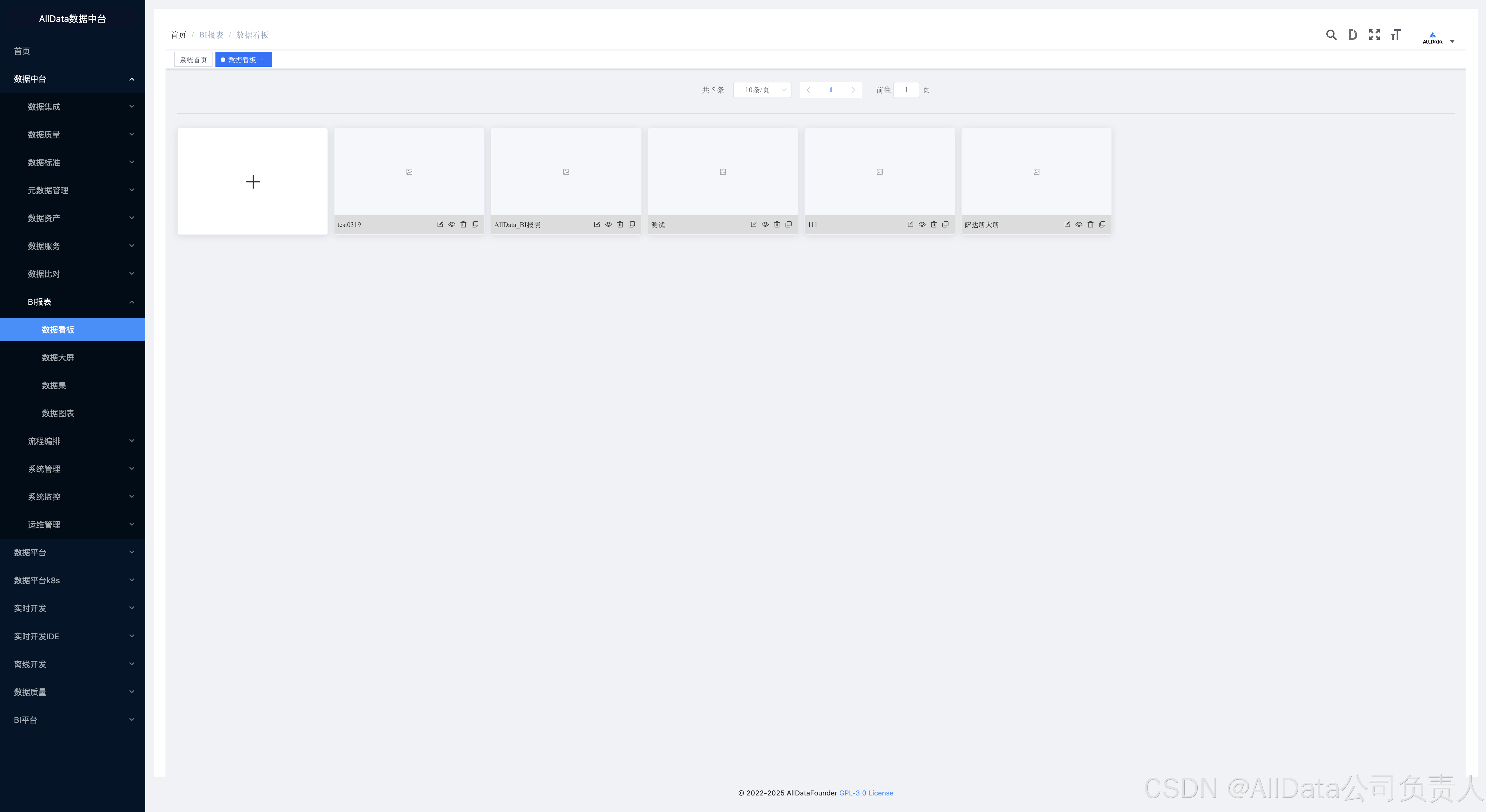
Task: Click the 前往 page number input
Action: click(x=906, y=90)
